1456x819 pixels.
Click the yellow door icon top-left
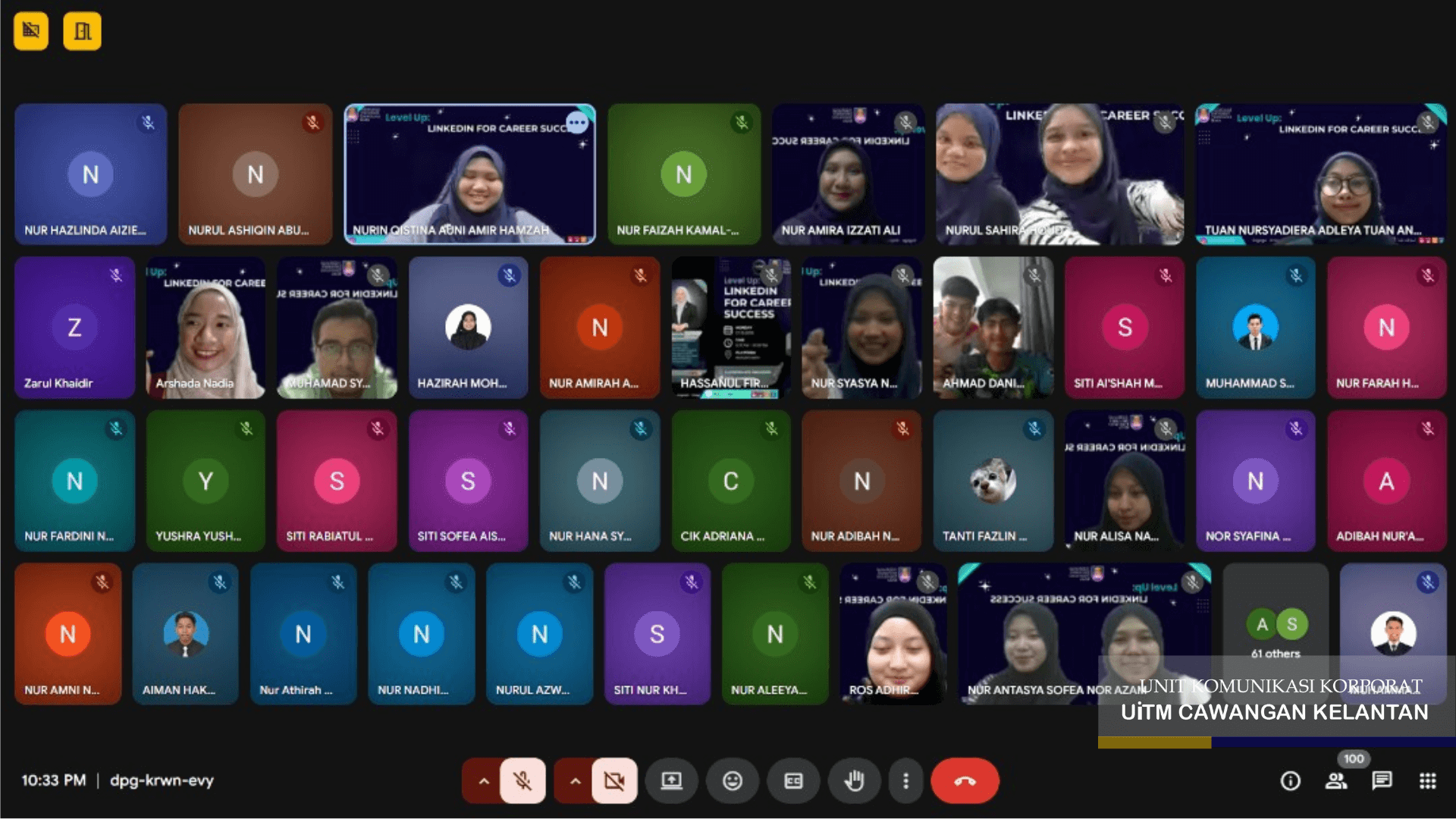[x=82, y=31]
